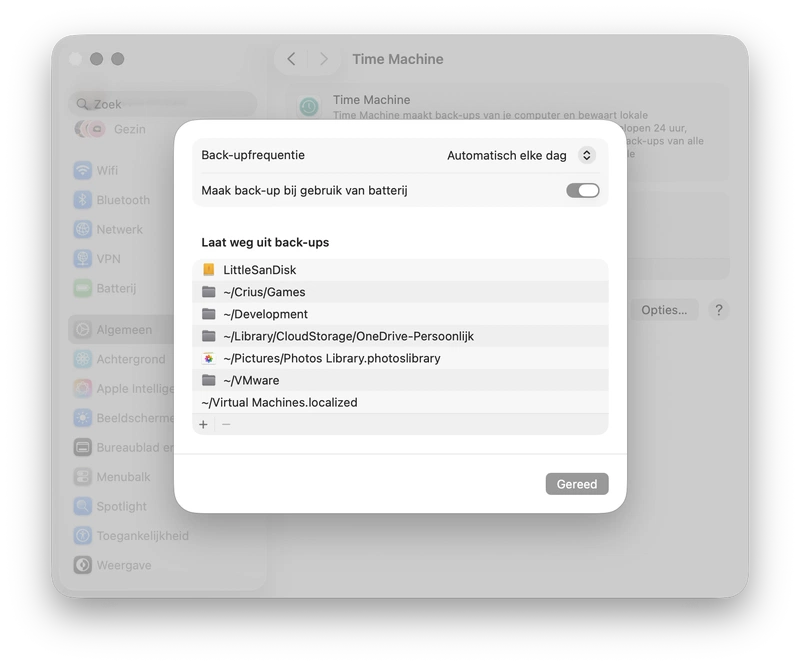Add a new exclusion with the plus button
Viewport: 800px width, 666px height.
pyautogui.click(x=203, y=424)
